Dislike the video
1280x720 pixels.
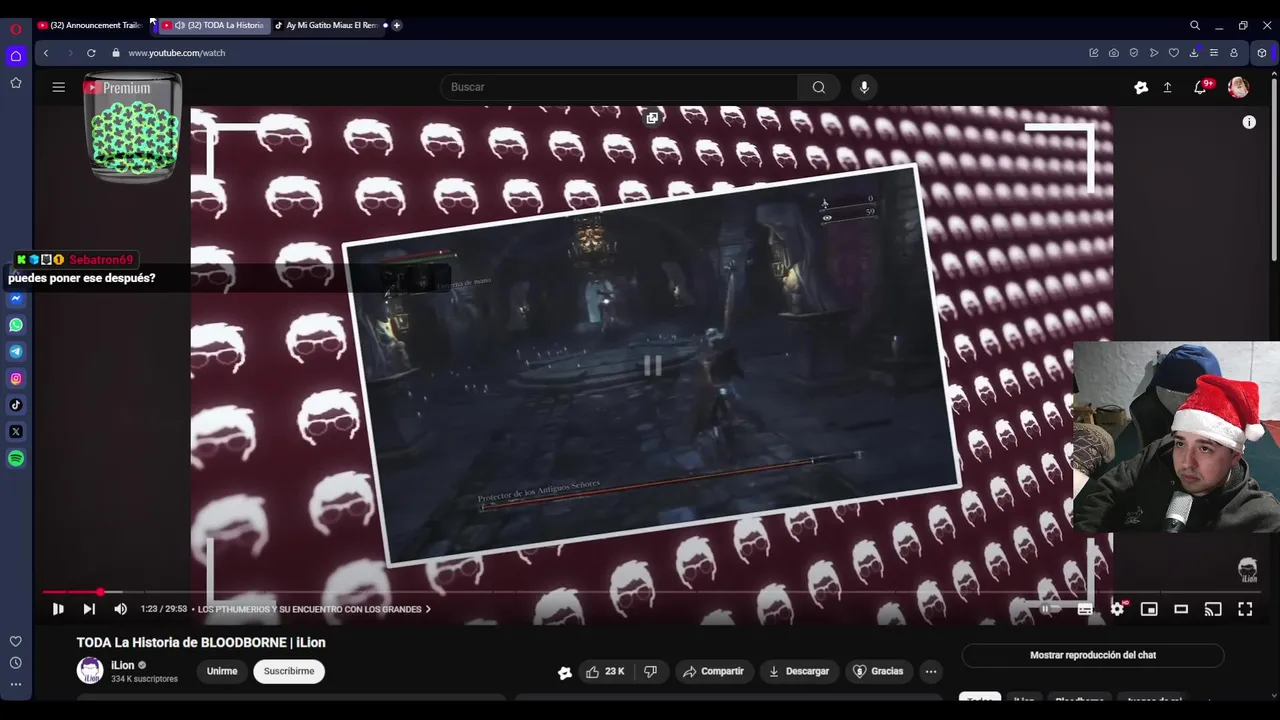tap(651, 671)
